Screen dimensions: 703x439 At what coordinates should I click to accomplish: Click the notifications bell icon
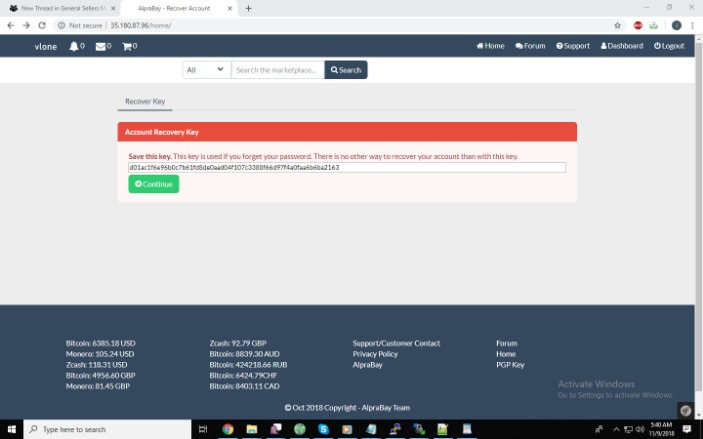point(74,46)
